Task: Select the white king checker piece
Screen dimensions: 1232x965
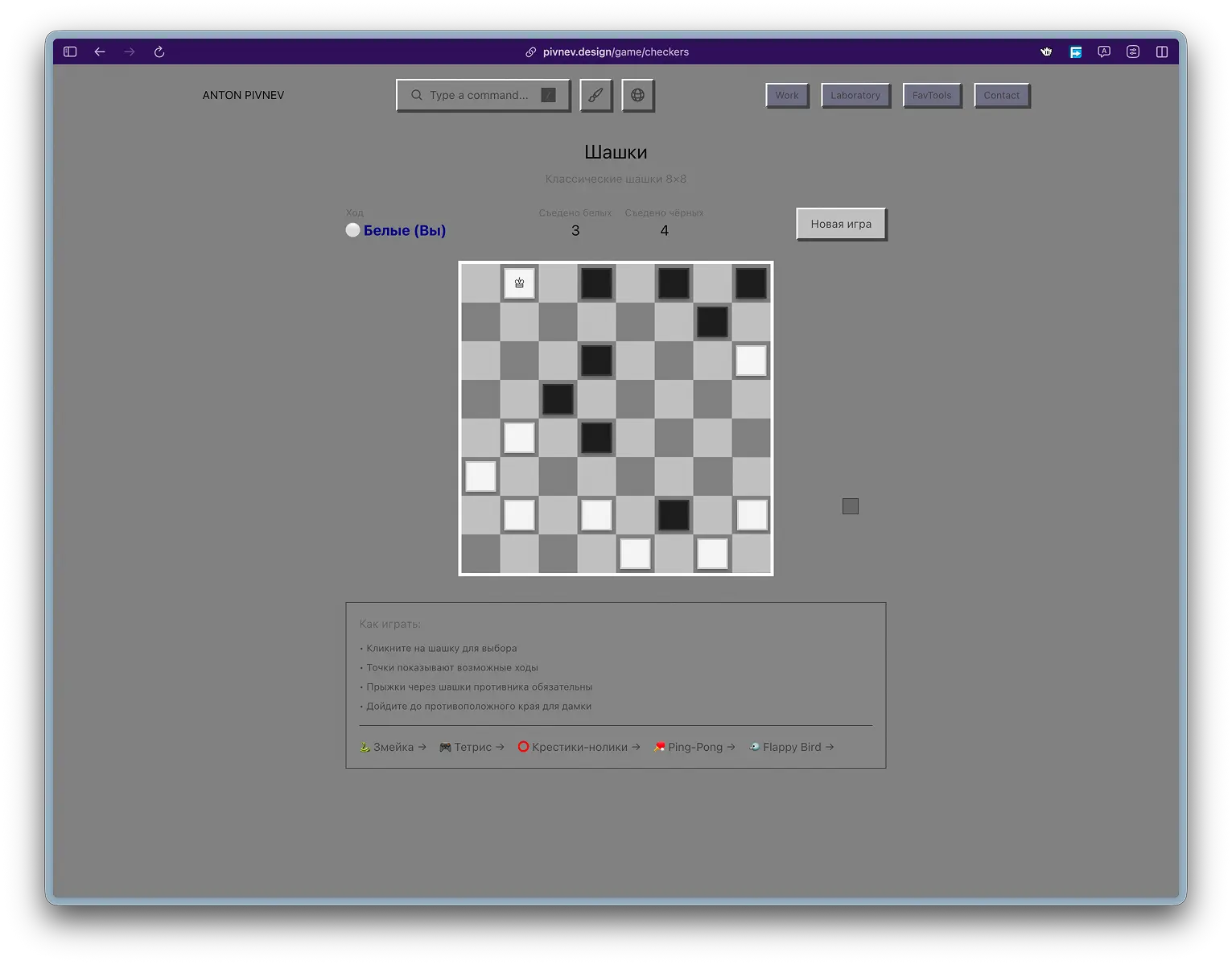Action: pyautogui.click(x=519, y=283)
